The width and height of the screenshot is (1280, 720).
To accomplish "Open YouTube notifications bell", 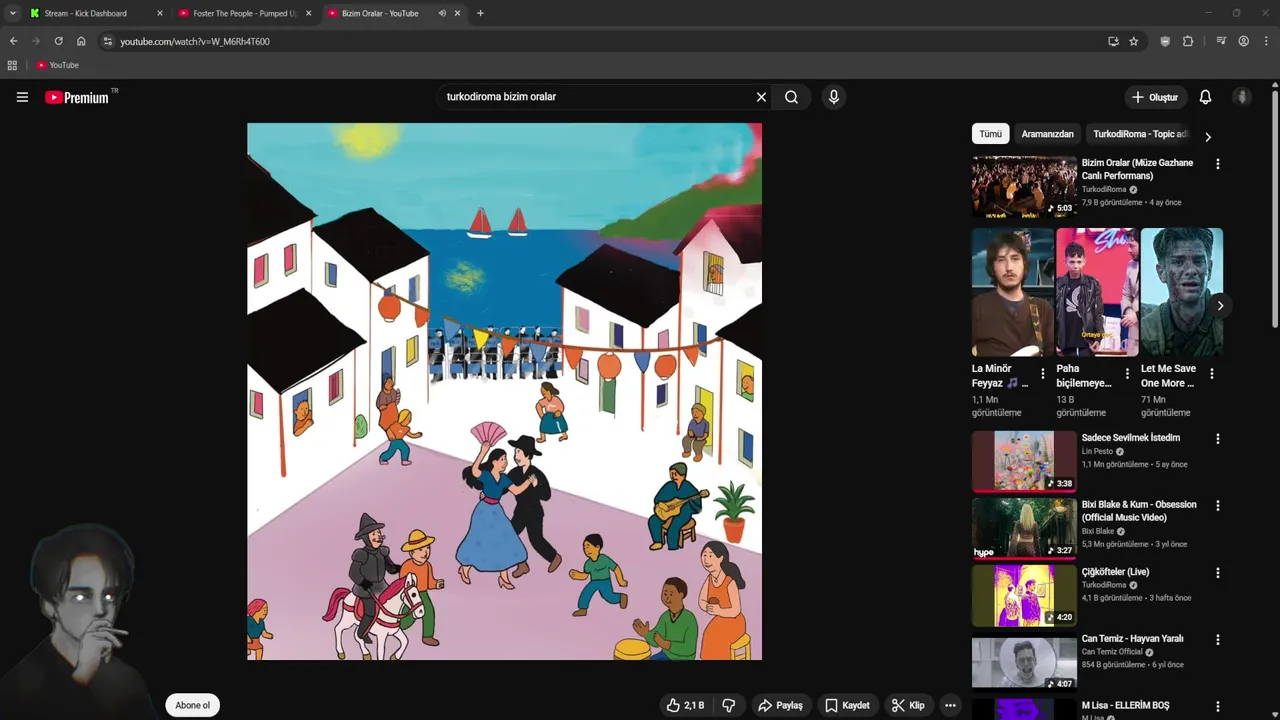I will pyautogui.click(x=1205, y=97).
